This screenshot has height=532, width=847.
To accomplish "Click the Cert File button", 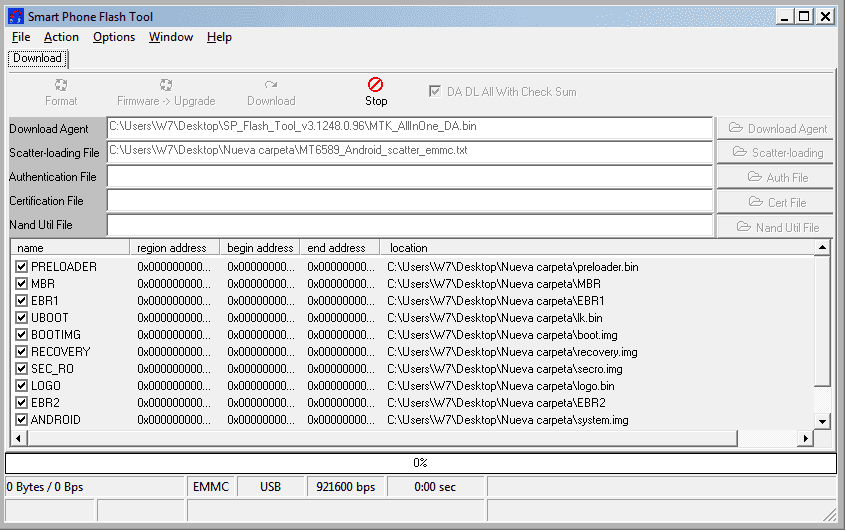I will click(775, 202).
